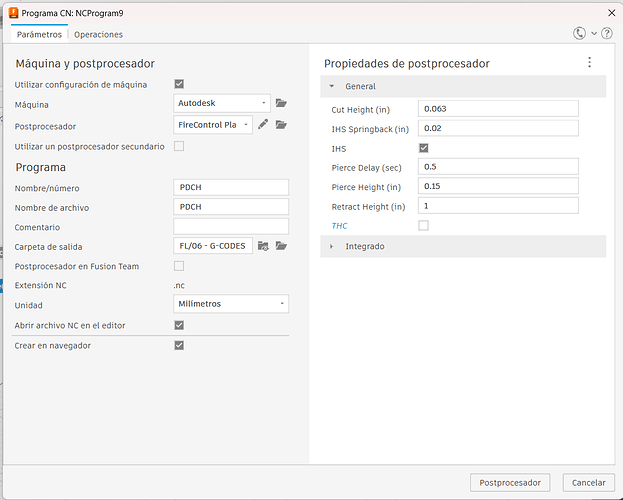Click the empty Comentario field
The image size is (623, 500).
pos(231,227)
